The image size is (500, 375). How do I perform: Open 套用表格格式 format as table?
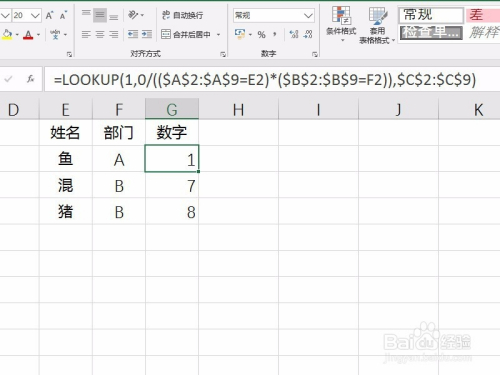[x=377, y=25]
